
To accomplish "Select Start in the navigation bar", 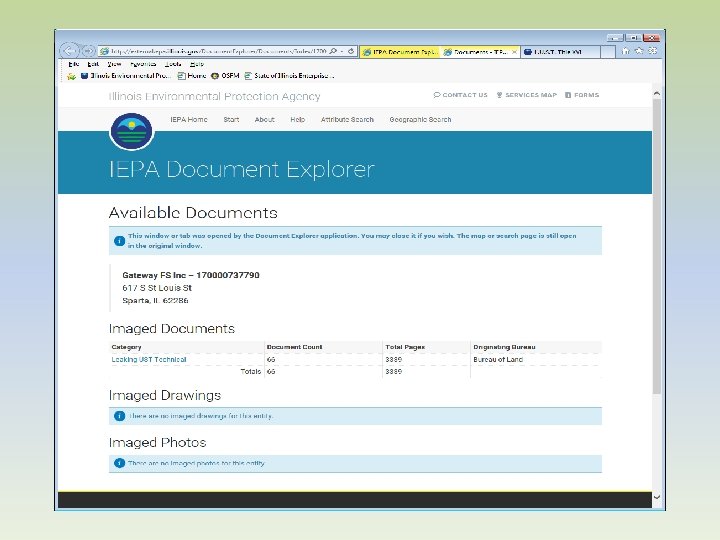I will point(231,119).
